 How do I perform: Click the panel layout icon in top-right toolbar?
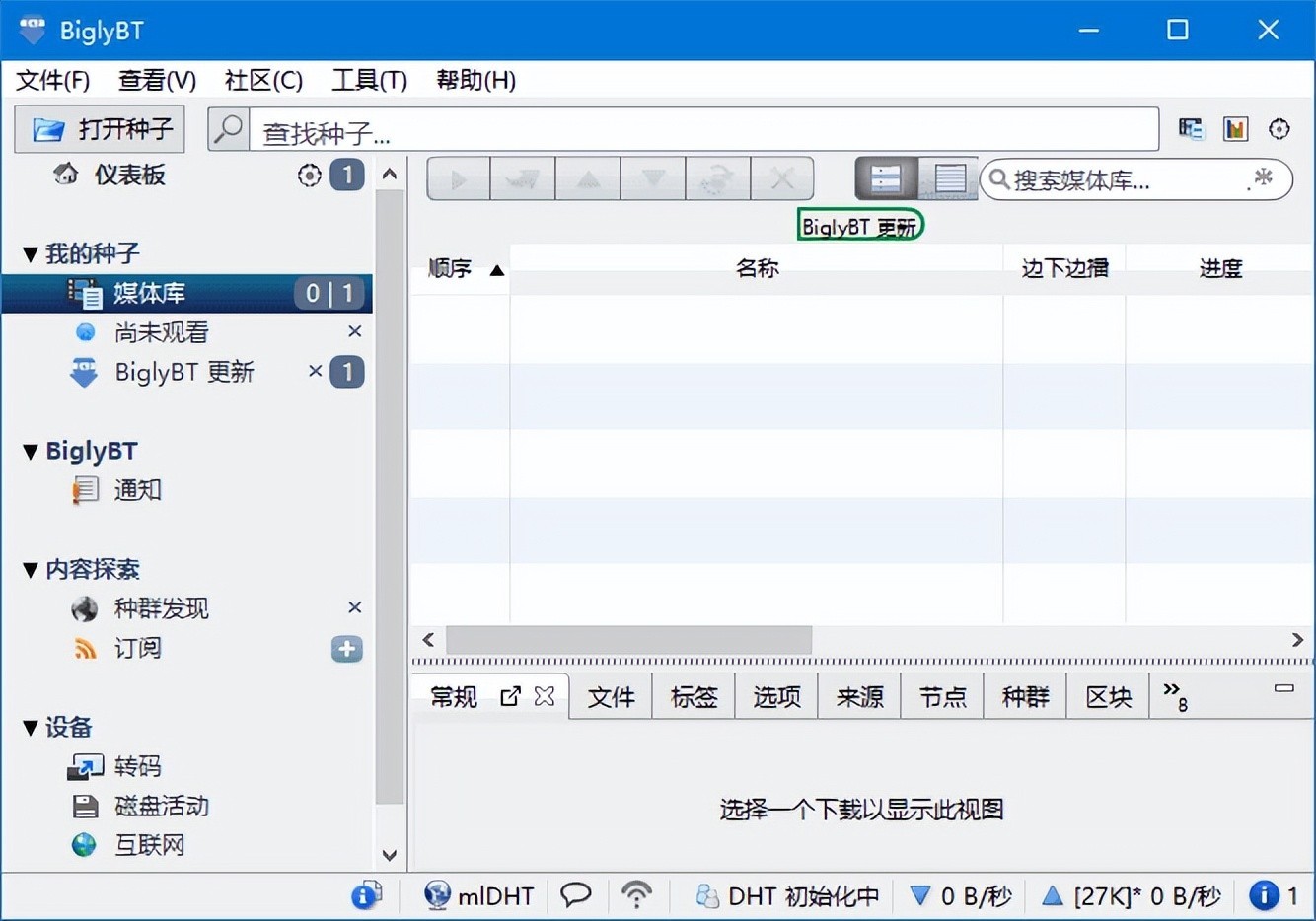coord(1192,129)
